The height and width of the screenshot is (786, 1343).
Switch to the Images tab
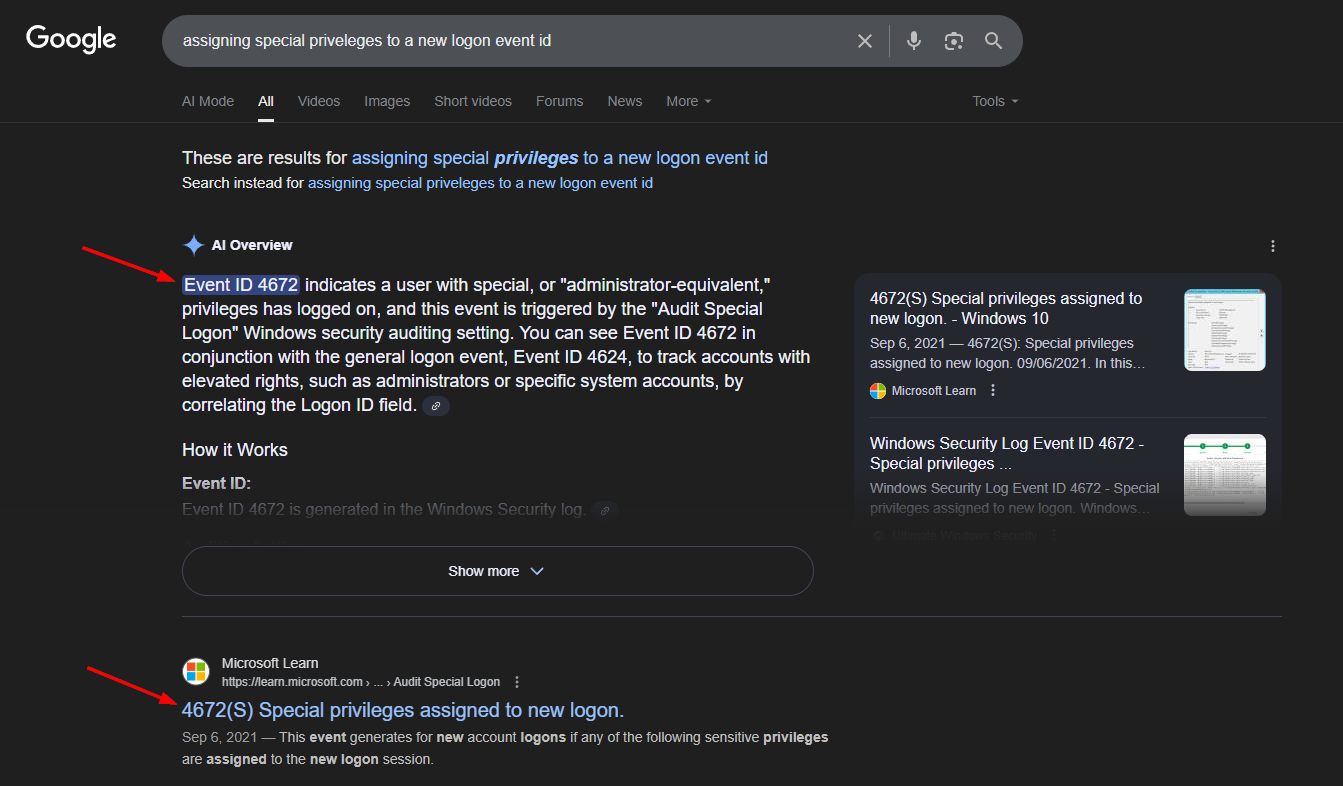(x=387, y=101)
